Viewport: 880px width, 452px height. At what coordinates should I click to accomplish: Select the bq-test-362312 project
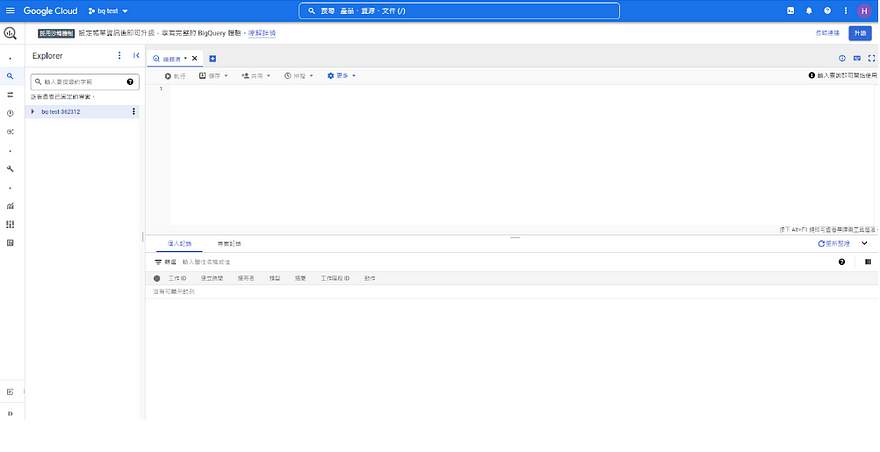click(61, 112)
